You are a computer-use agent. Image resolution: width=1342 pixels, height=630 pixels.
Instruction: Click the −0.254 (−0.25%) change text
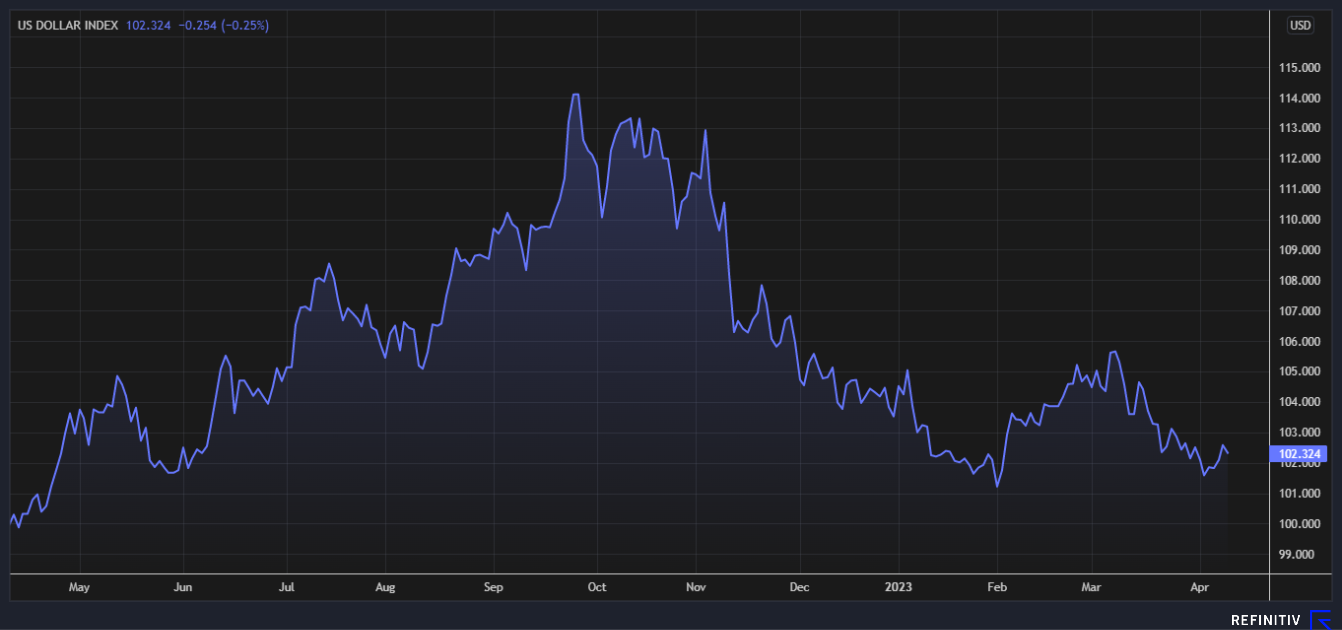point(224,25)
